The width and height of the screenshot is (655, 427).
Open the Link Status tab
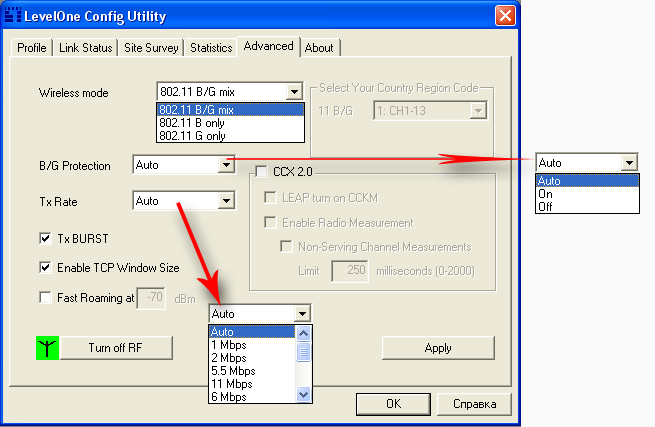coord(86,48)
